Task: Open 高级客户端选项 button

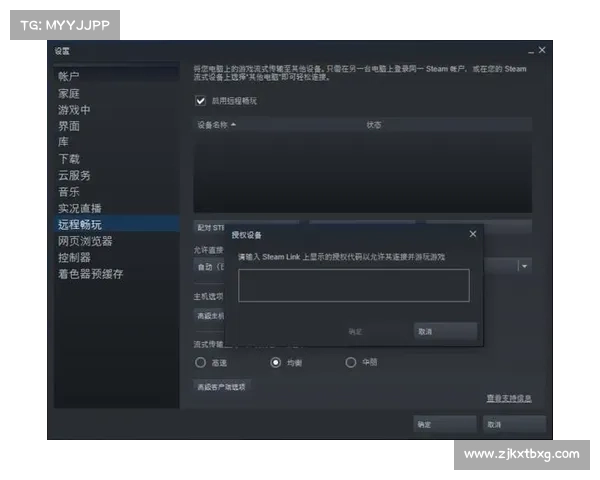Action: pos(221,387)
